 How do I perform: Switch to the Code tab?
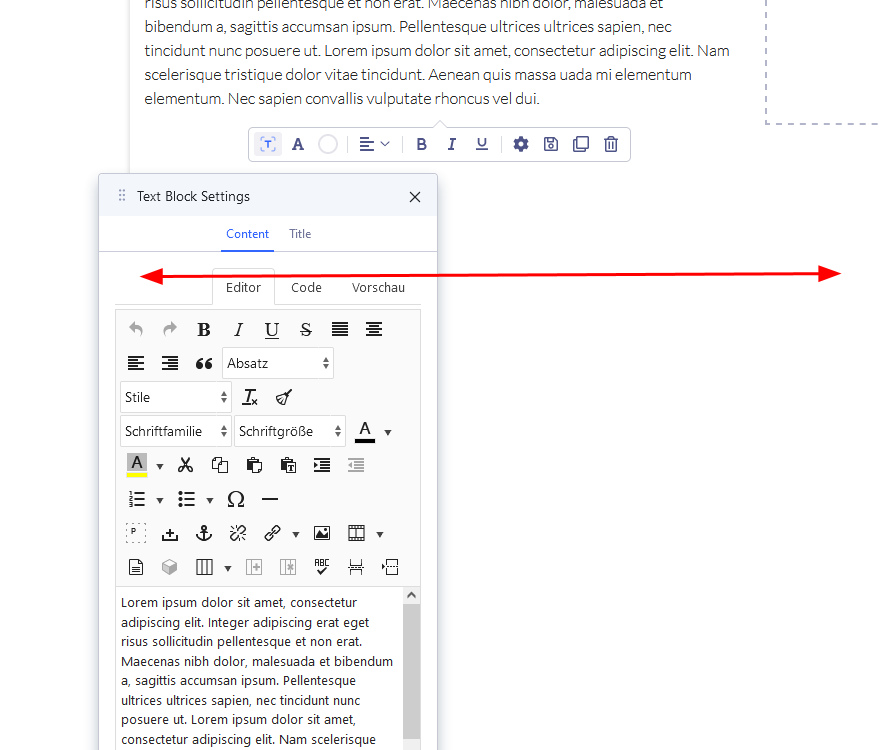tap(306, 287)
